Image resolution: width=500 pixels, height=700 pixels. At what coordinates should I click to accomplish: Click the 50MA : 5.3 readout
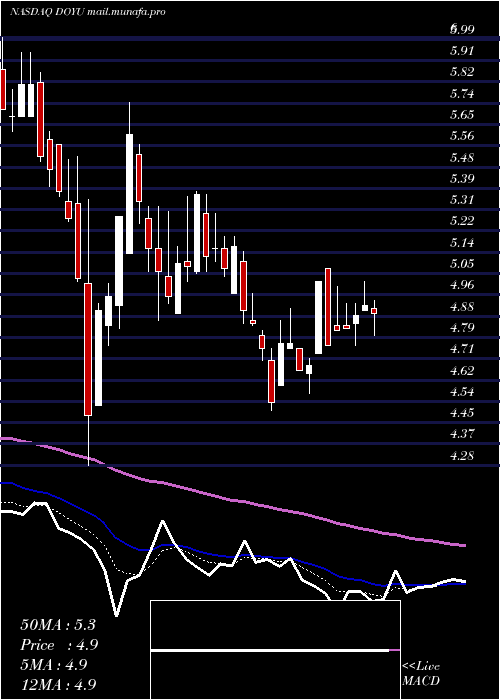pos(58,625)
